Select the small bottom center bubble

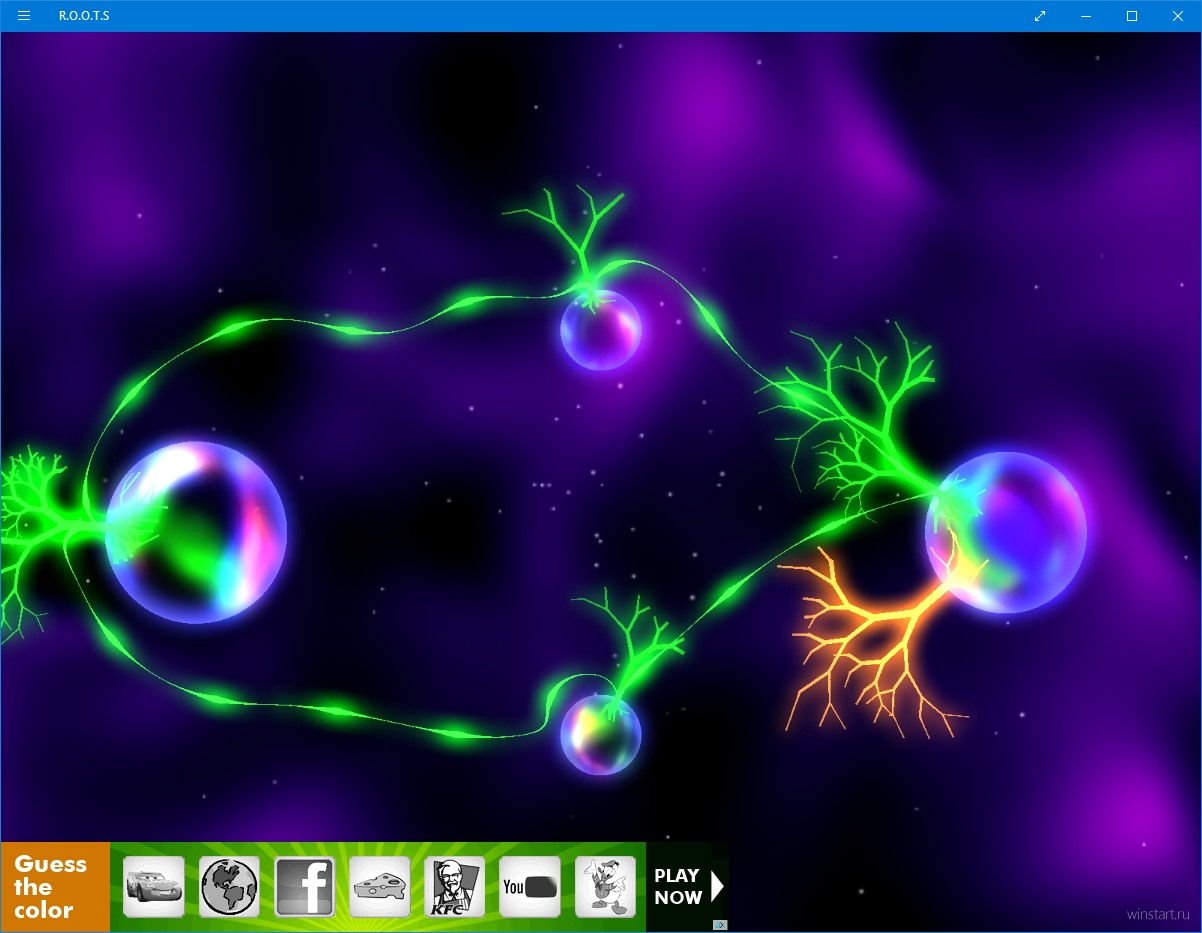600,735
